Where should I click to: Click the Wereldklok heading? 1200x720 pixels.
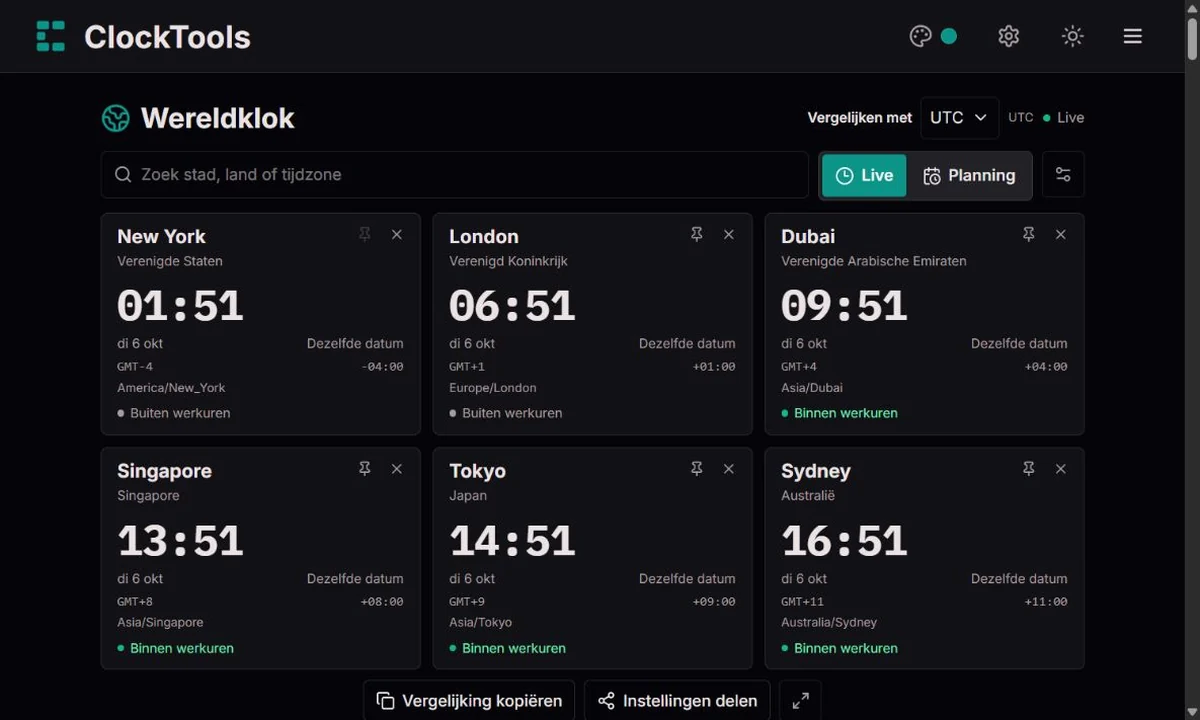(217, 118)
